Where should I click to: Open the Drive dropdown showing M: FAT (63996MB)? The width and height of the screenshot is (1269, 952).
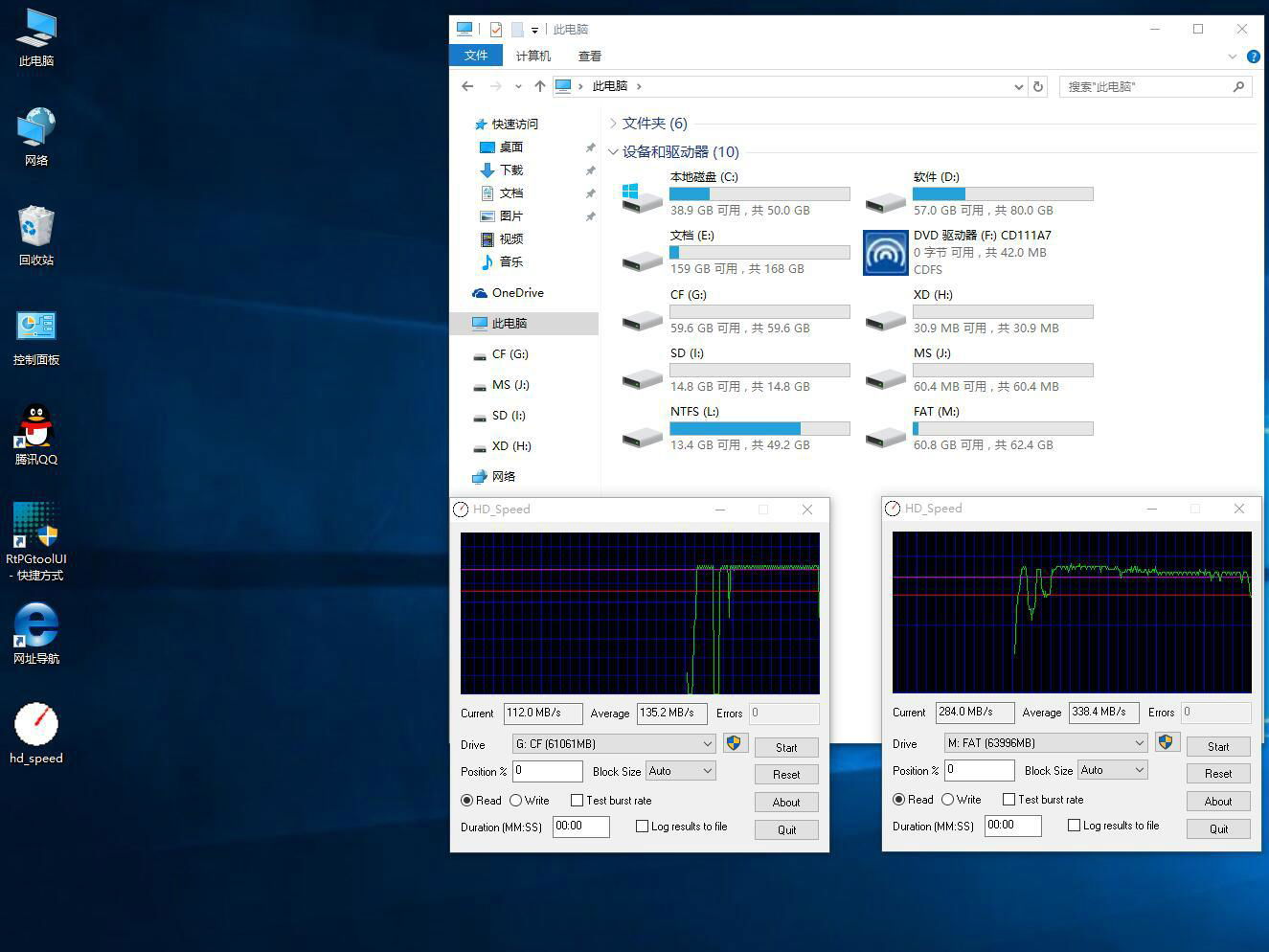click(1046, 743)
